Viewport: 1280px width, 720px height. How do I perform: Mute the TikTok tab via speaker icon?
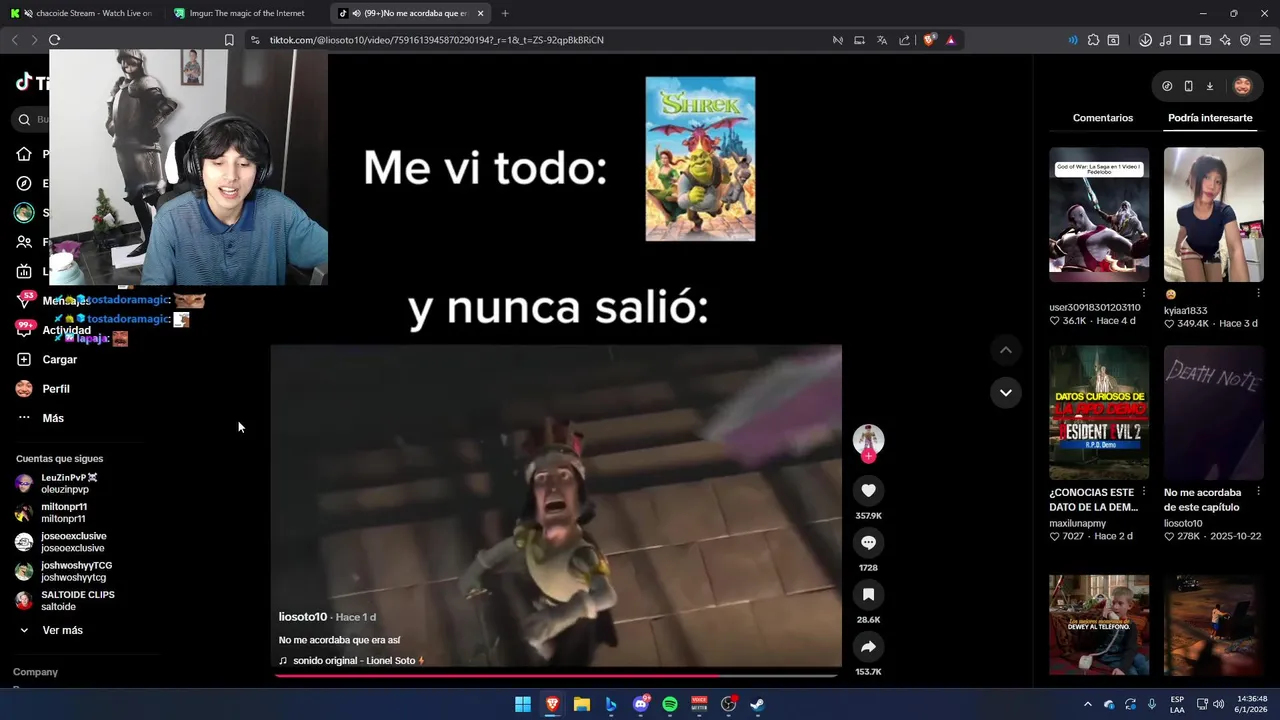pos(357,13)
